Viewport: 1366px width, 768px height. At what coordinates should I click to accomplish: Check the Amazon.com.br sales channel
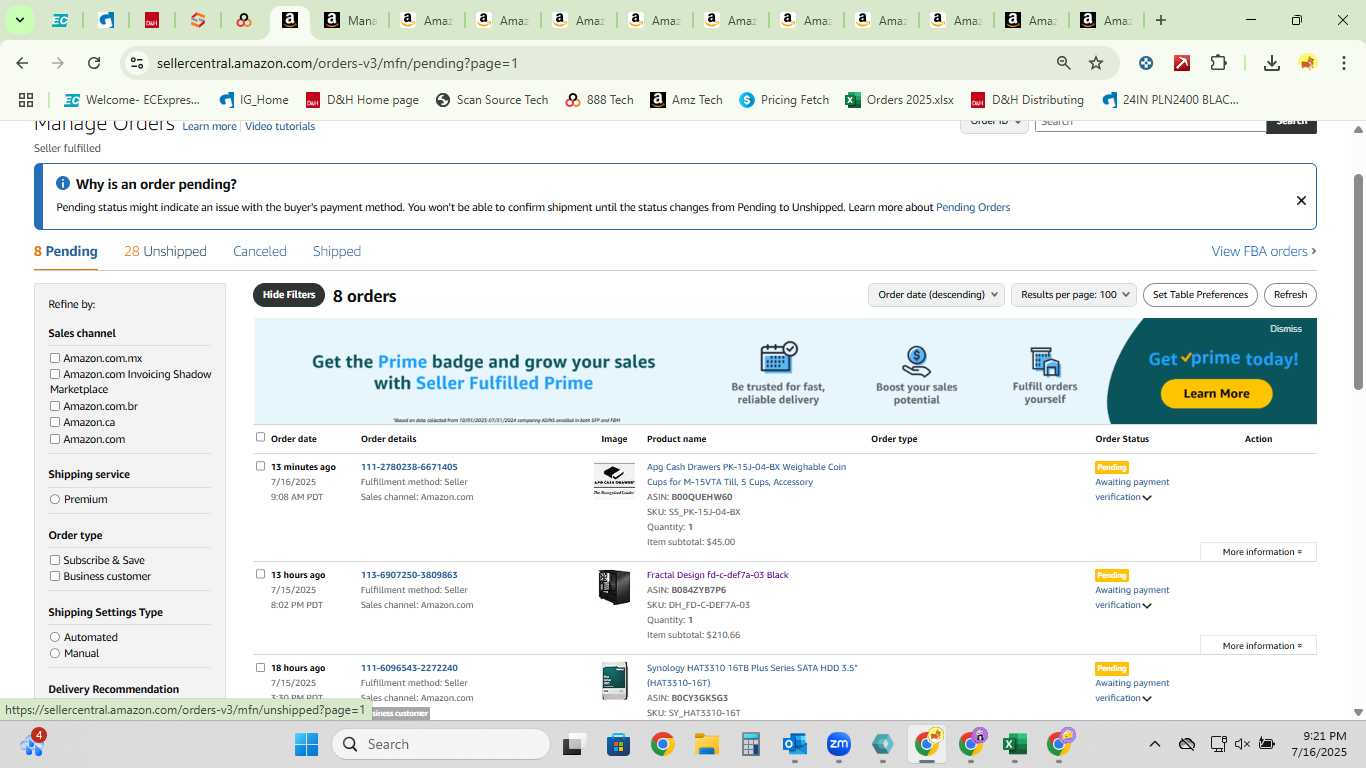tap(55, 406)
